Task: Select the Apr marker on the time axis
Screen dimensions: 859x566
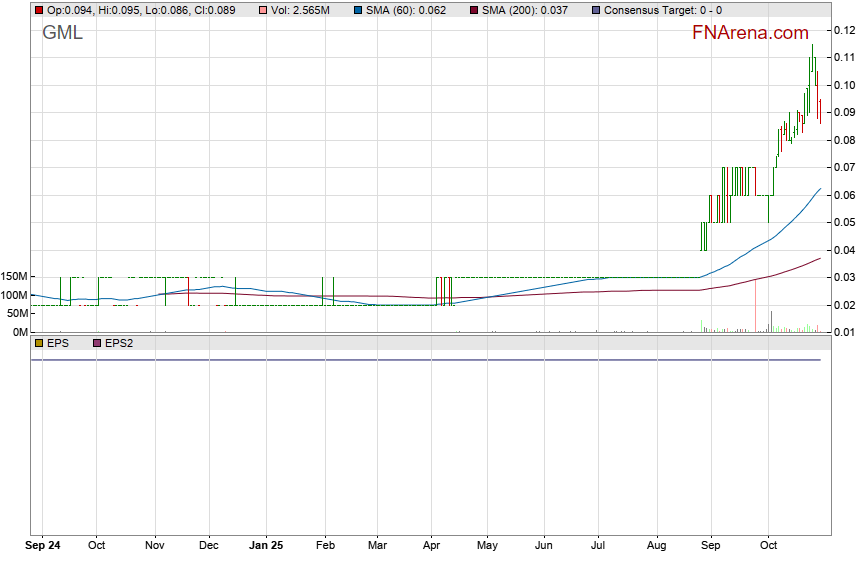Action: [431, 546]
